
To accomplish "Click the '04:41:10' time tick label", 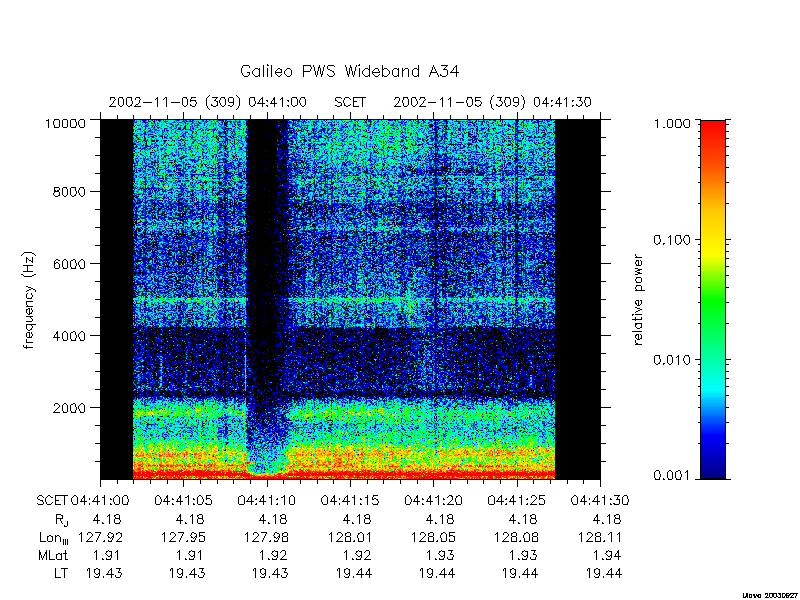I will [267, 501].
